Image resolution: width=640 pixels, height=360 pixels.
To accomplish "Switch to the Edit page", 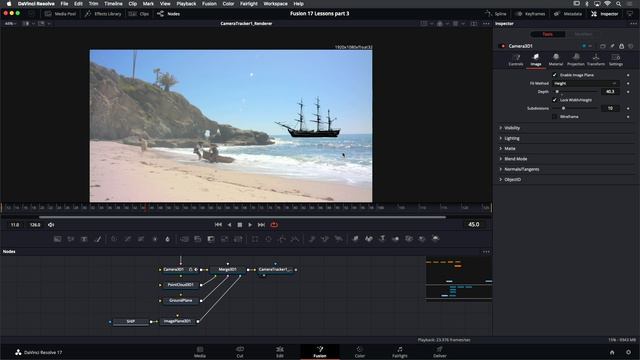I will (x=280, y=352).
